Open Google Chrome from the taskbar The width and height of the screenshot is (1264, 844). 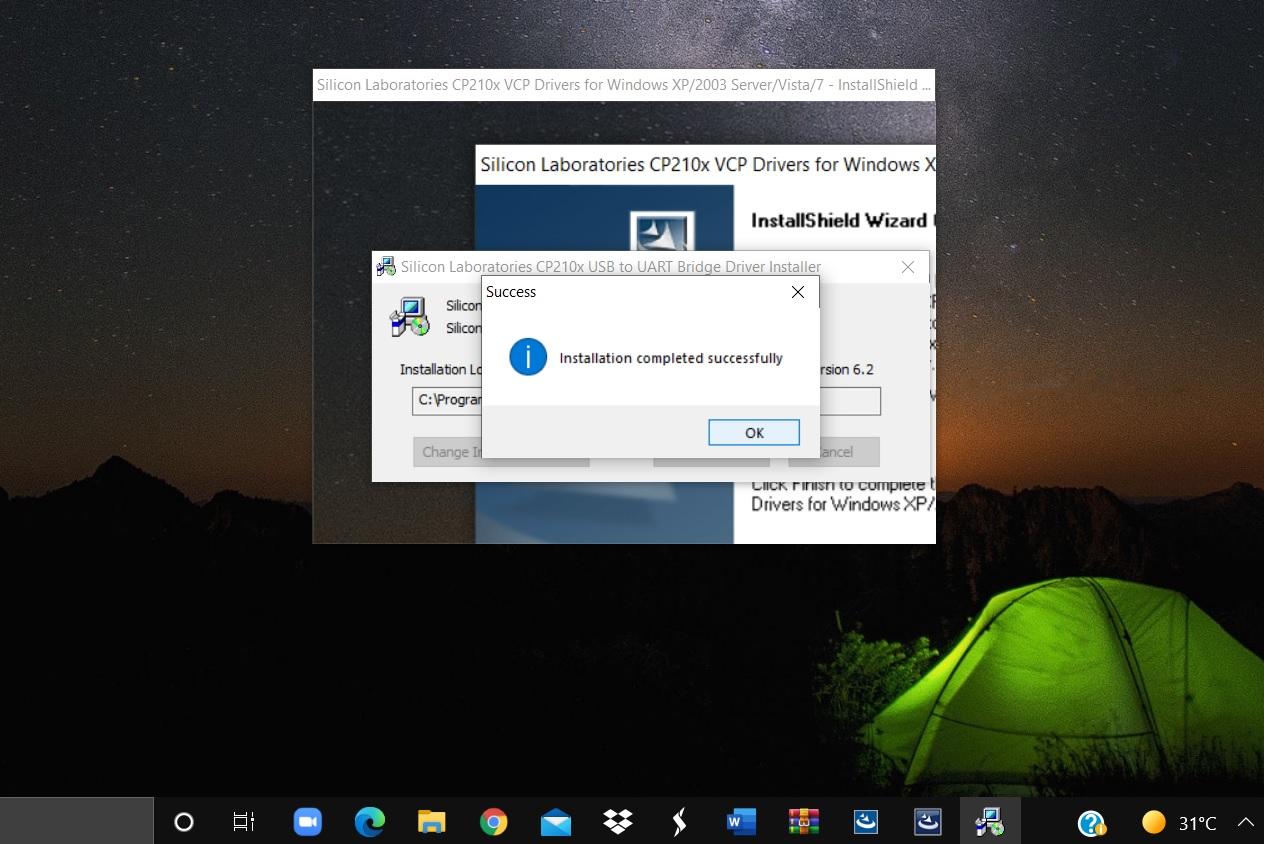point(494,822)
